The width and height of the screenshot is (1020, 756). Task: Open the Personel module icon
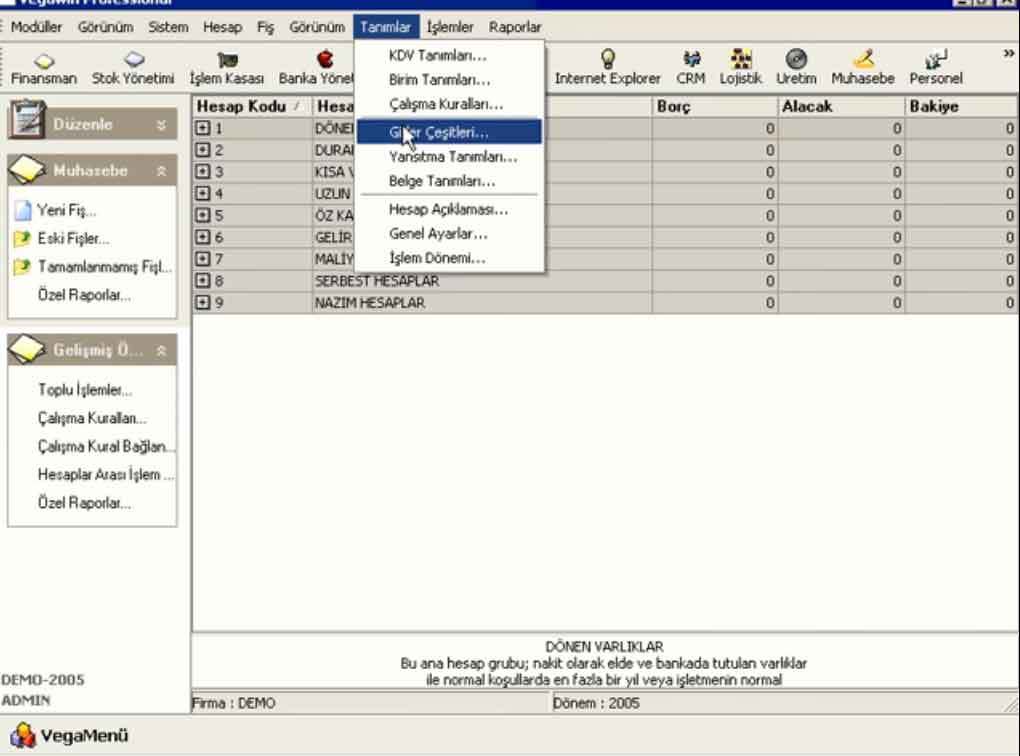point(936,68)
